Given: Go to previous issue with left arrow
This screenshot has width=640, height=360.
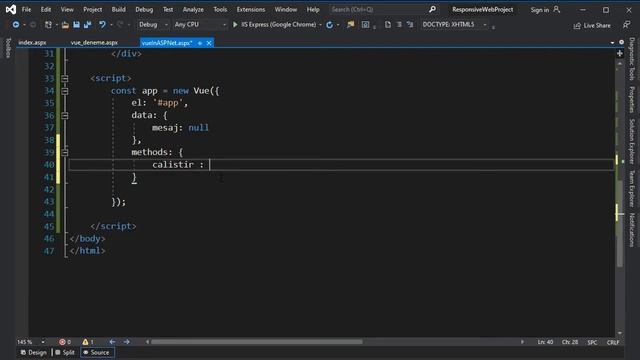Looking at the screenshot, I should tap(112, 342).
